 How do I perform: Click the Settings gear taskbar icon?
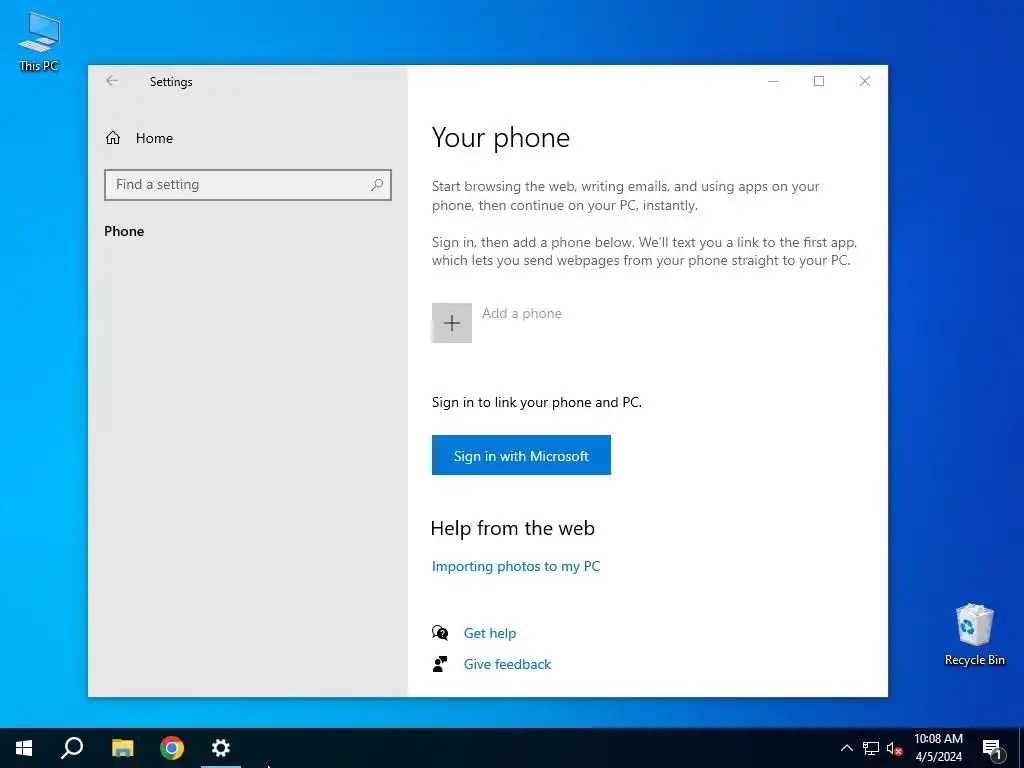tap(221, 748)
